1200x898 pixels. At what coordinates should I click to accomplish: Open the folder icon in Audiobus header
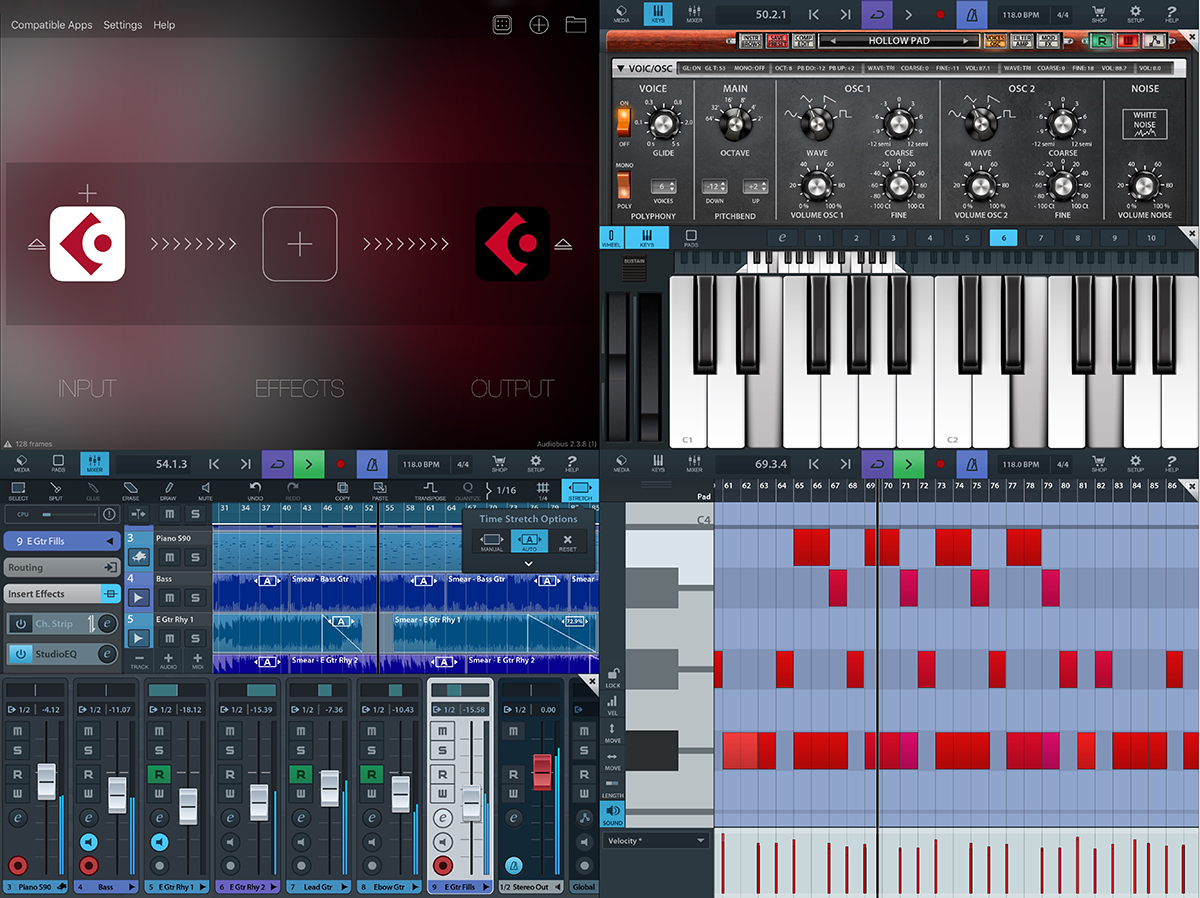(576, 24)
